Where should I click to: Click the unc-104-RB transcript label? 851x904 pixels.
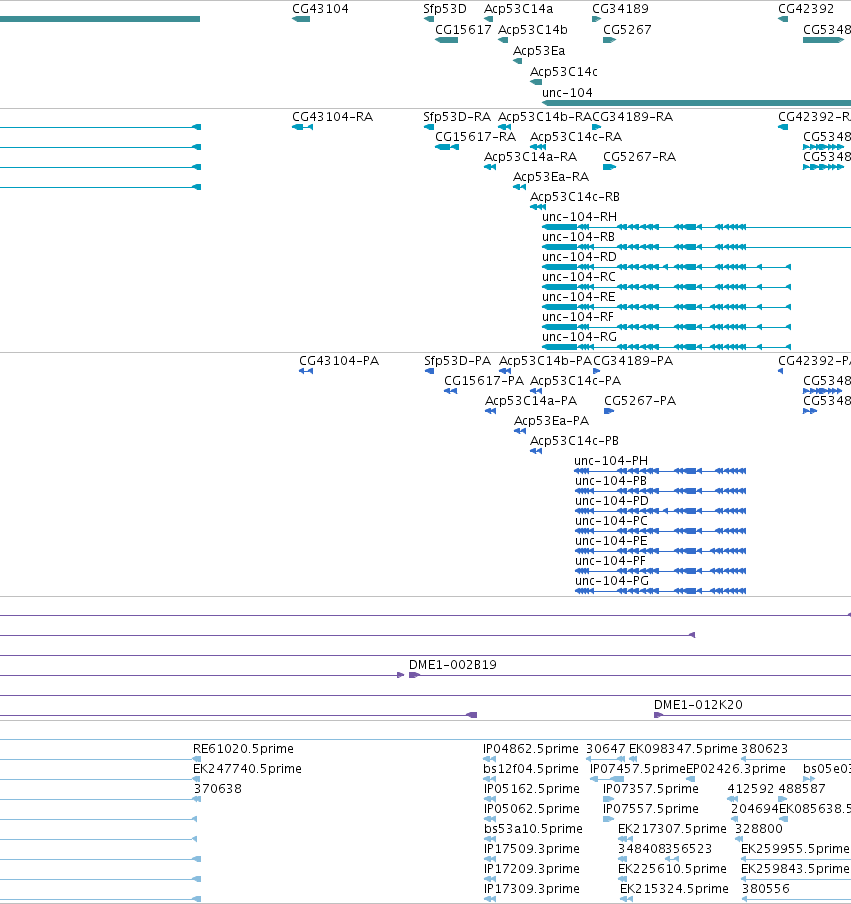pyautogui.click(x=578, y=236)
